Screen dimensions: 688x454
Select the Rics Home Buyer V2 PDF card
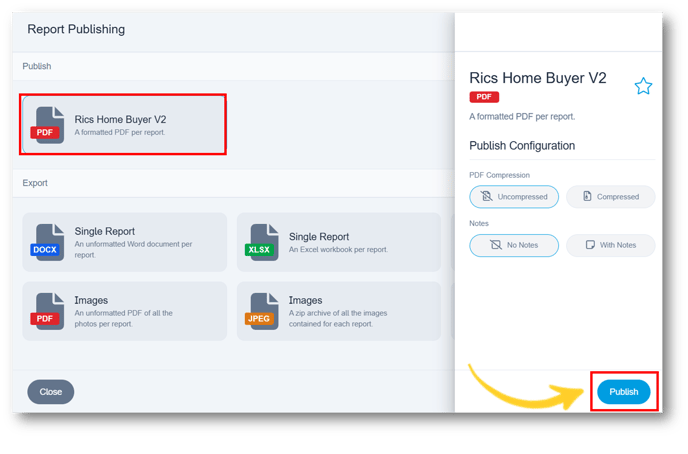click(x=123, y=124)
